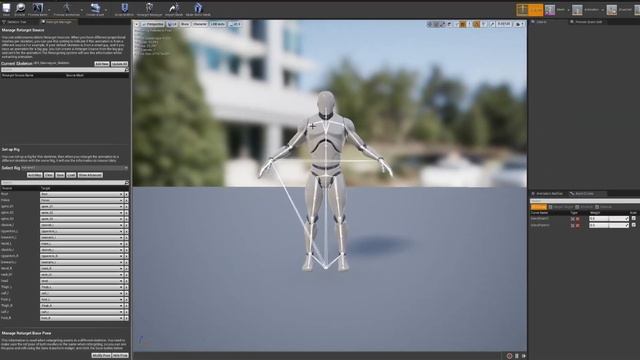Switch to the Details tab
The height and width of the screenshot is (360, 640).
[x=541, y=22]
